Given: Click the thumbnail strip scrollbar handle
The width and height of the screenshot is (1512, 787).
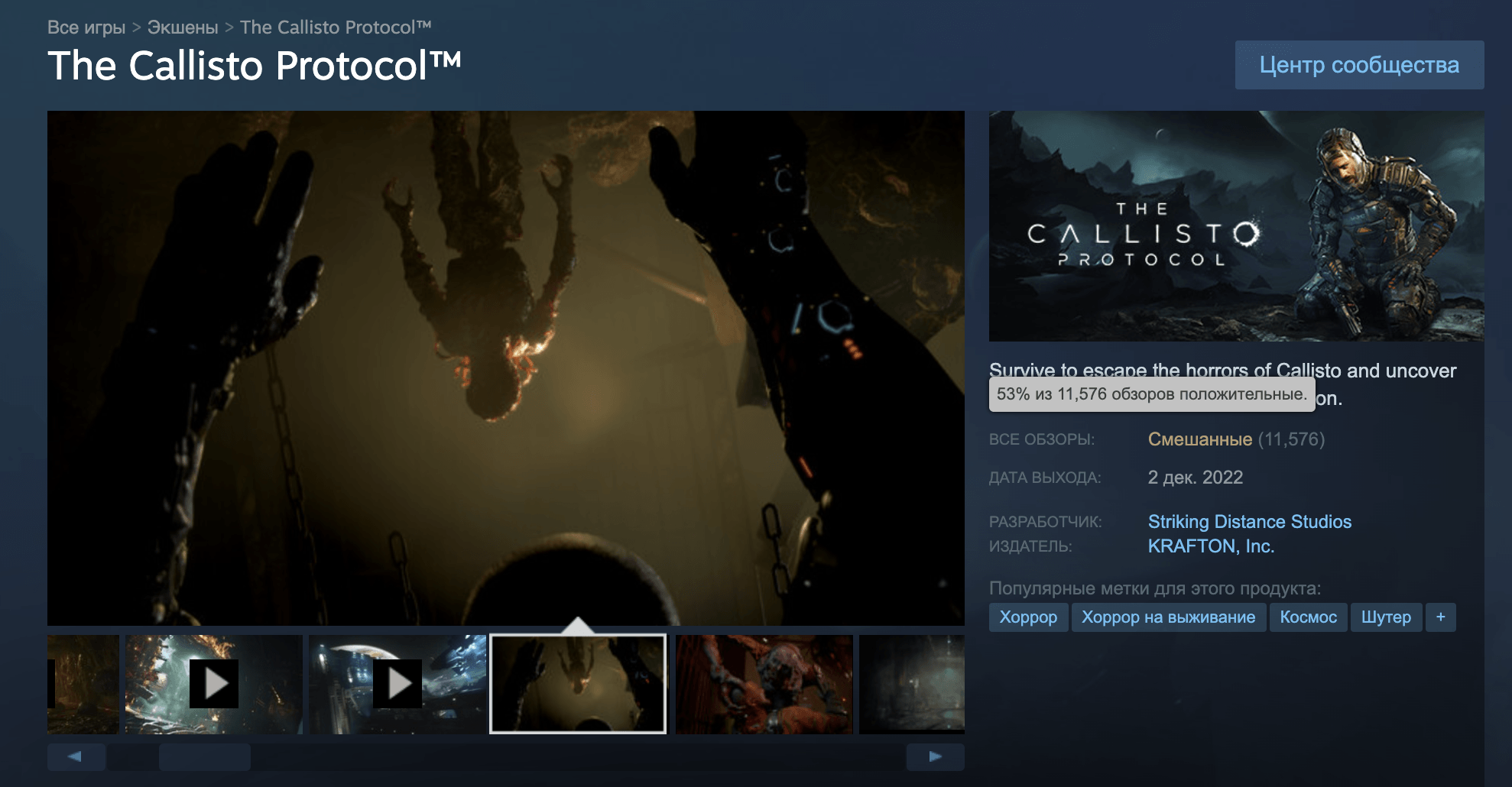Looking at the screenshot, I should pyautogui.click(x=205, y=756).
